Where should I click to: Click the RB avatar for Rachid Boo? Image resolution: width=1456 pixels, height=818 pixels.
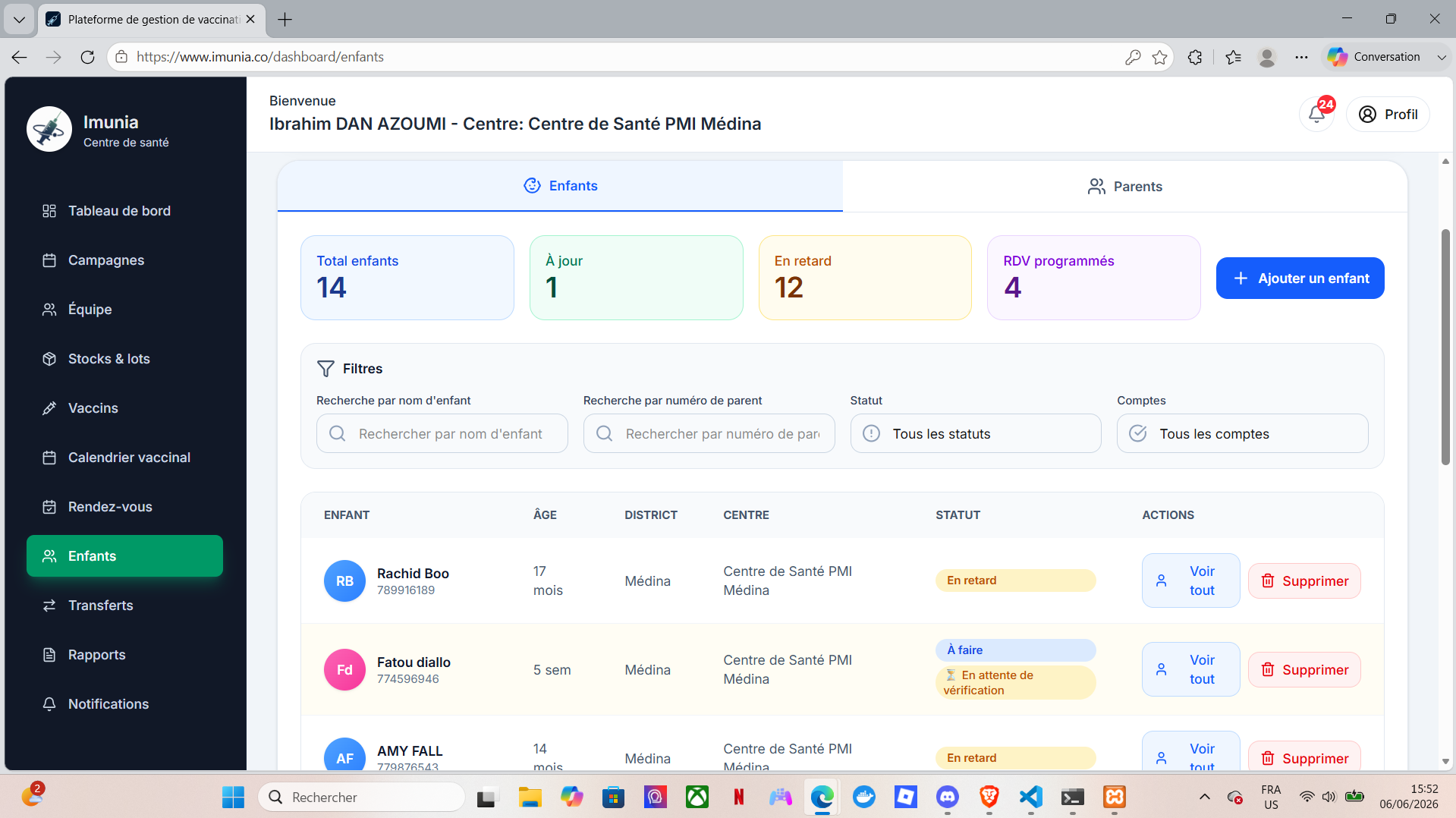pos(344,581)
